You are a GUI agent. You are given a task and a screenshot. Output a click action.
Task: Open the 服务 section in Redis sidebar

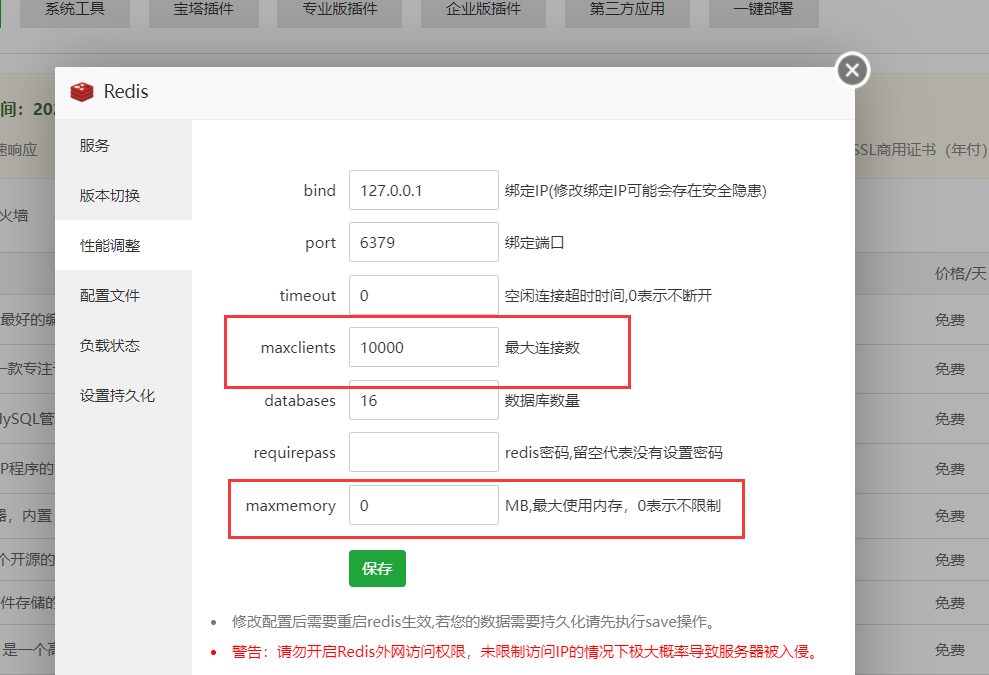[x=124, y=145]
